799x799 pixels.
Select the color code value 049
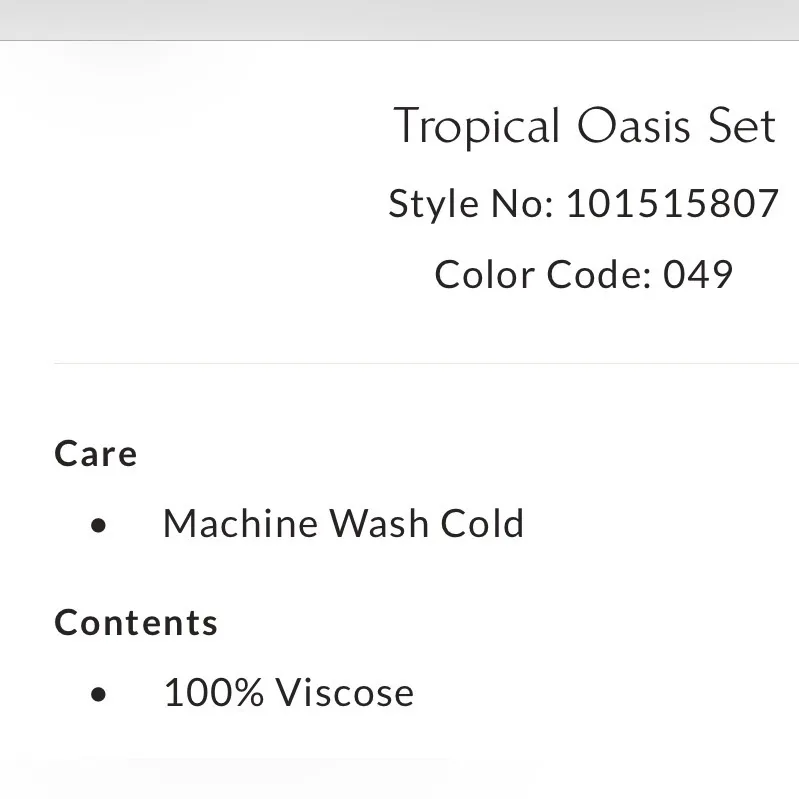tap(698, 274)
